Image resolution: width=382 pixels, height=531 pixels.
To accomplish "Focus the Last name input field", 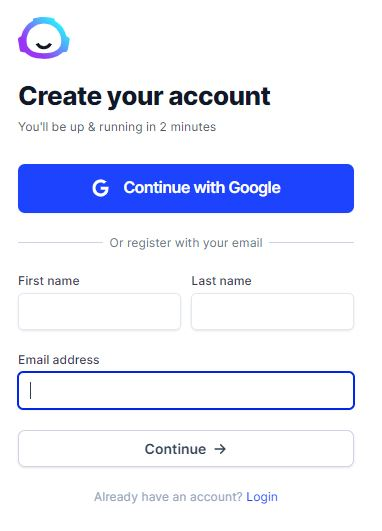I will point(273,312).
